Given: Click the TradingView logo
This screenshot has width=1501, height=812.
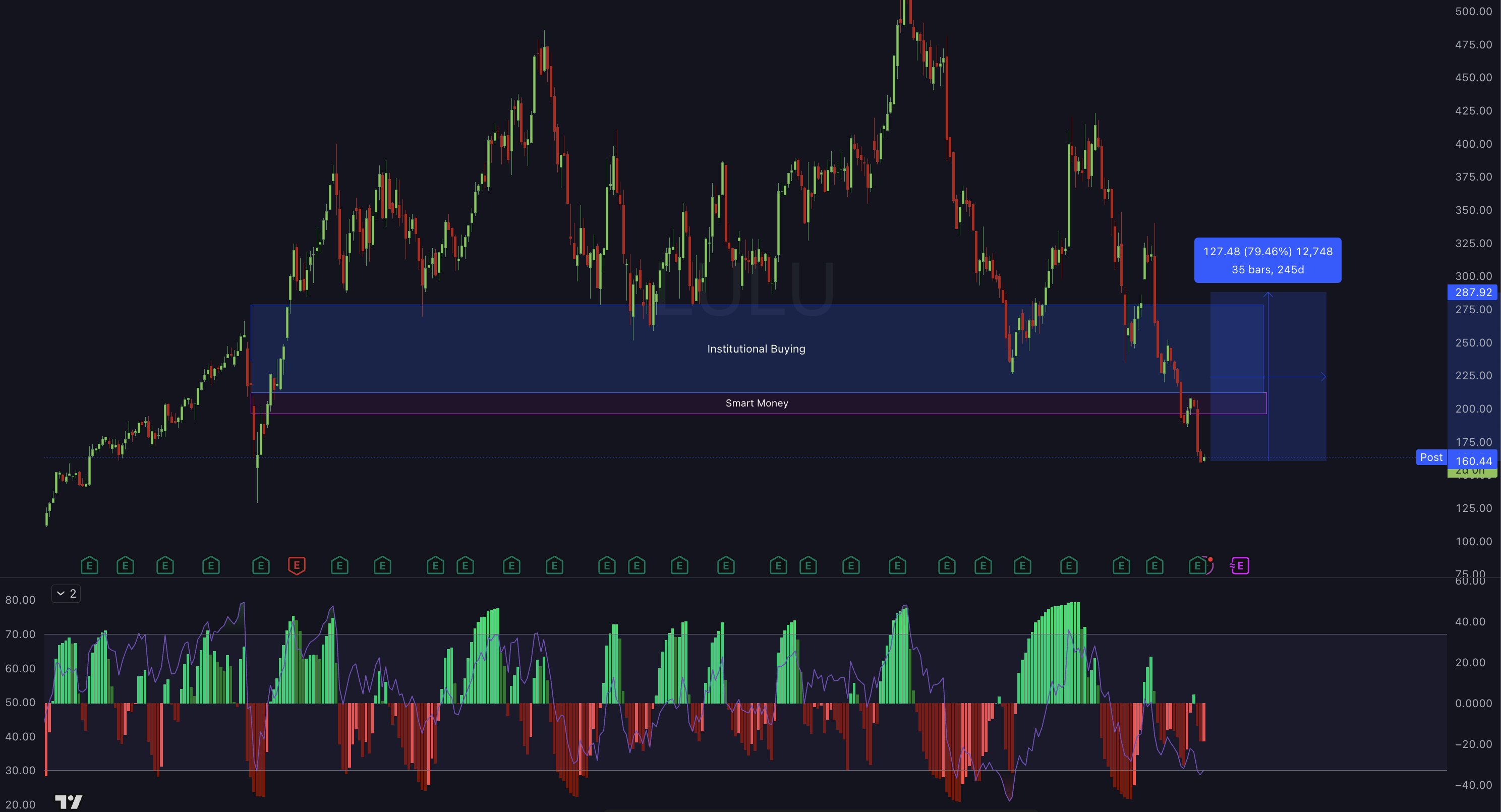Looking at the screenshot, I should [69, 801].
